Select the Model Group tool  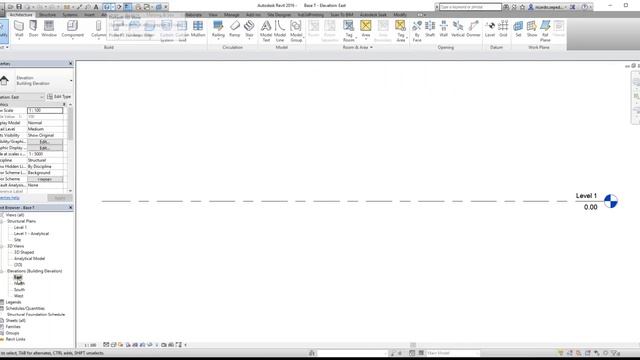point(296,31)
